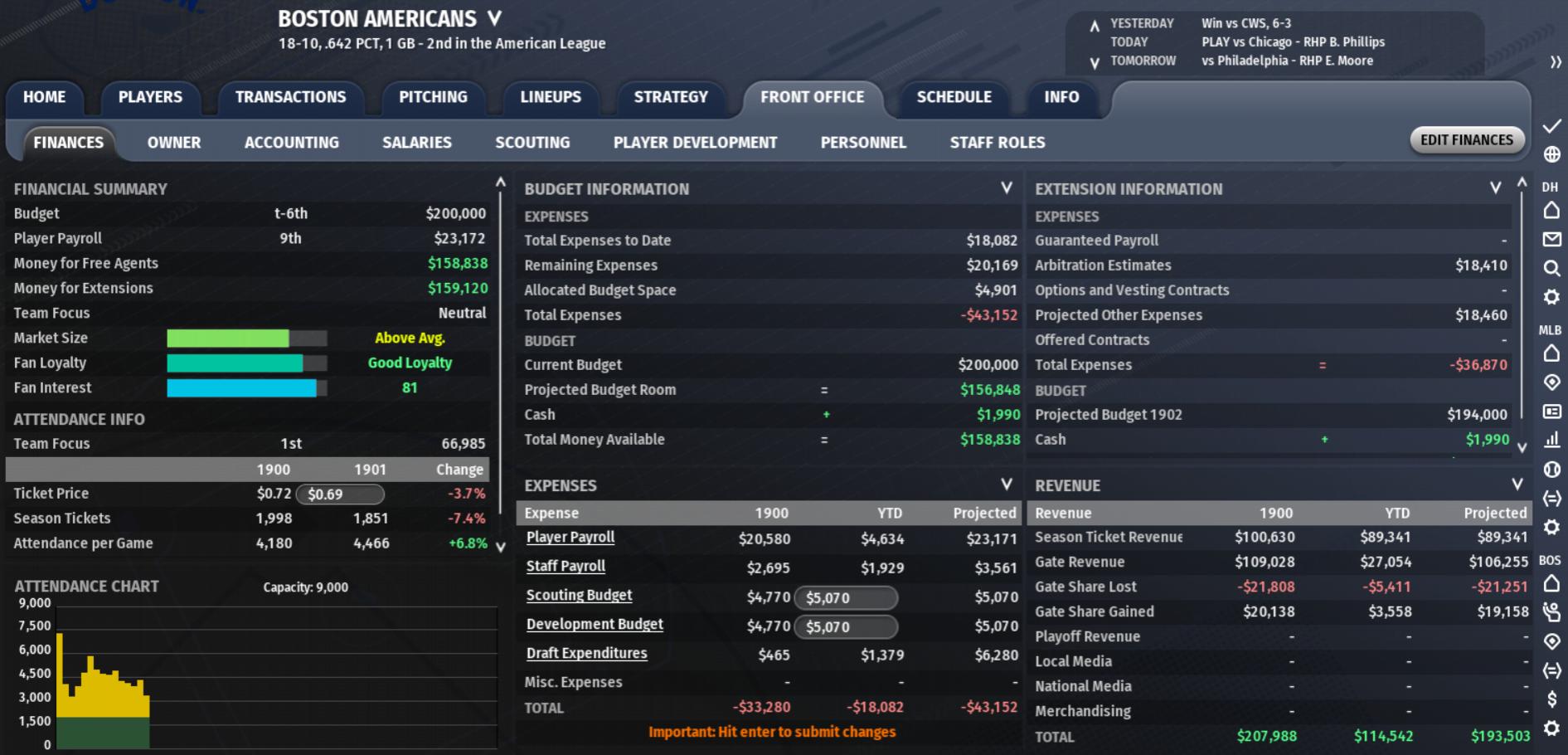Viewport: 1568px width, 755px height.
Task: Open the Boston Americans team dropdown
Action: coord(494,18)
